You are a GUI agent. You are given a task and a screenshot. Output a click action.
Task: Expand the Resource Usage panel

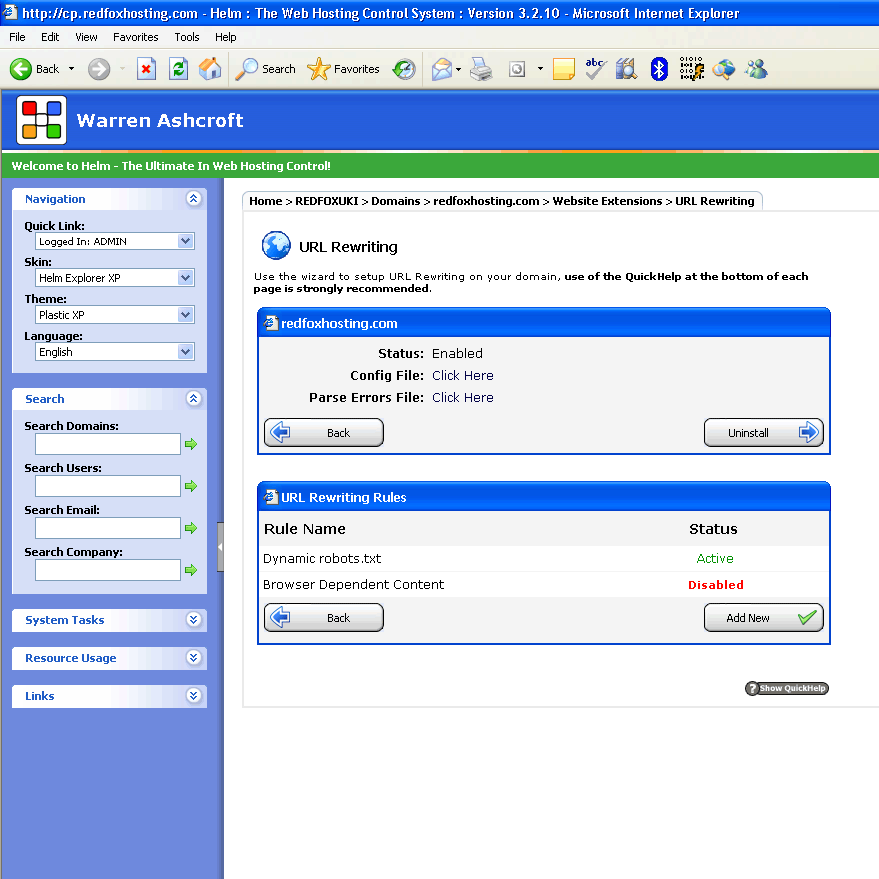[x=193, y=658]
